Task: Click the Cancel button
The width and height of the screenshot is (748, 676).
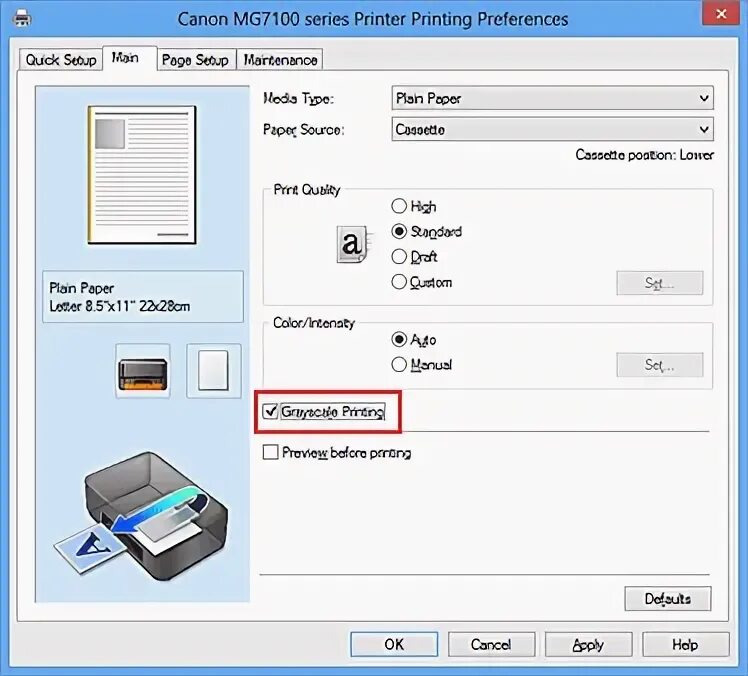Action: point(491,645)
